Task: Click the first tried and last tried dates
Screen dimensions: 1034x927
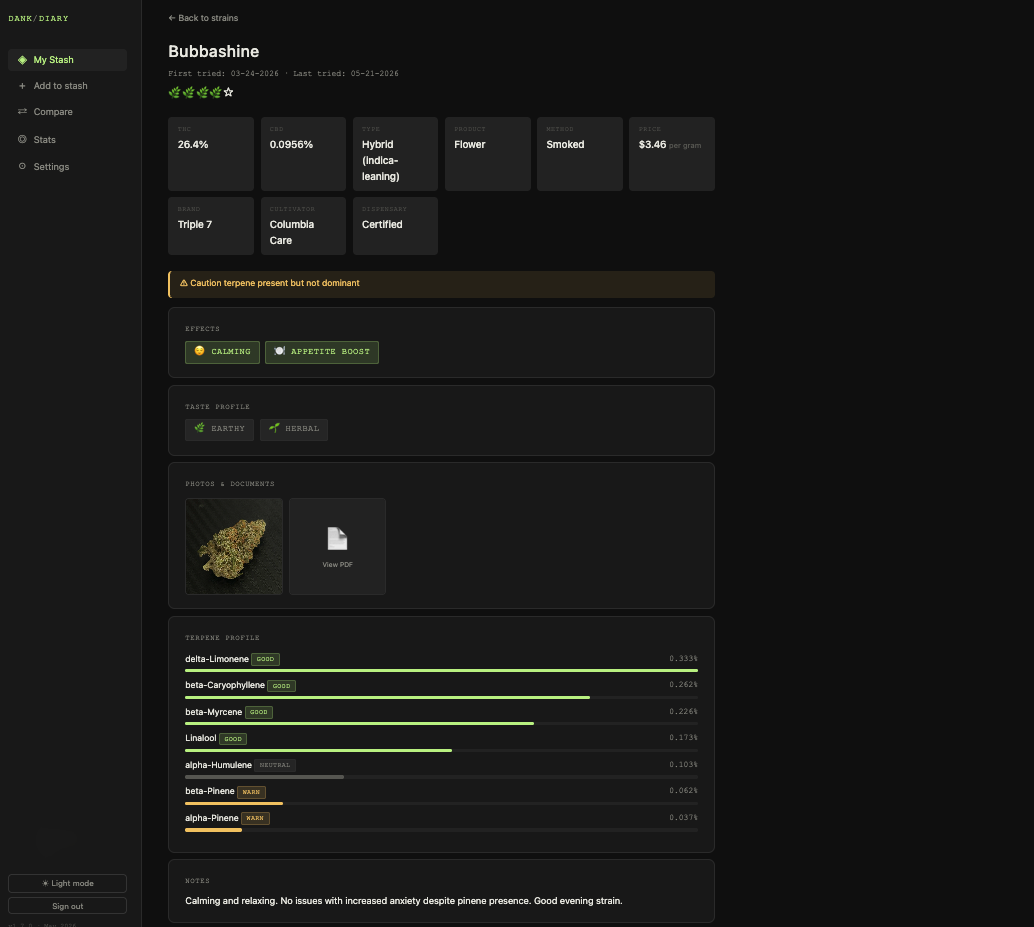Action: click(x=284, y=73)
